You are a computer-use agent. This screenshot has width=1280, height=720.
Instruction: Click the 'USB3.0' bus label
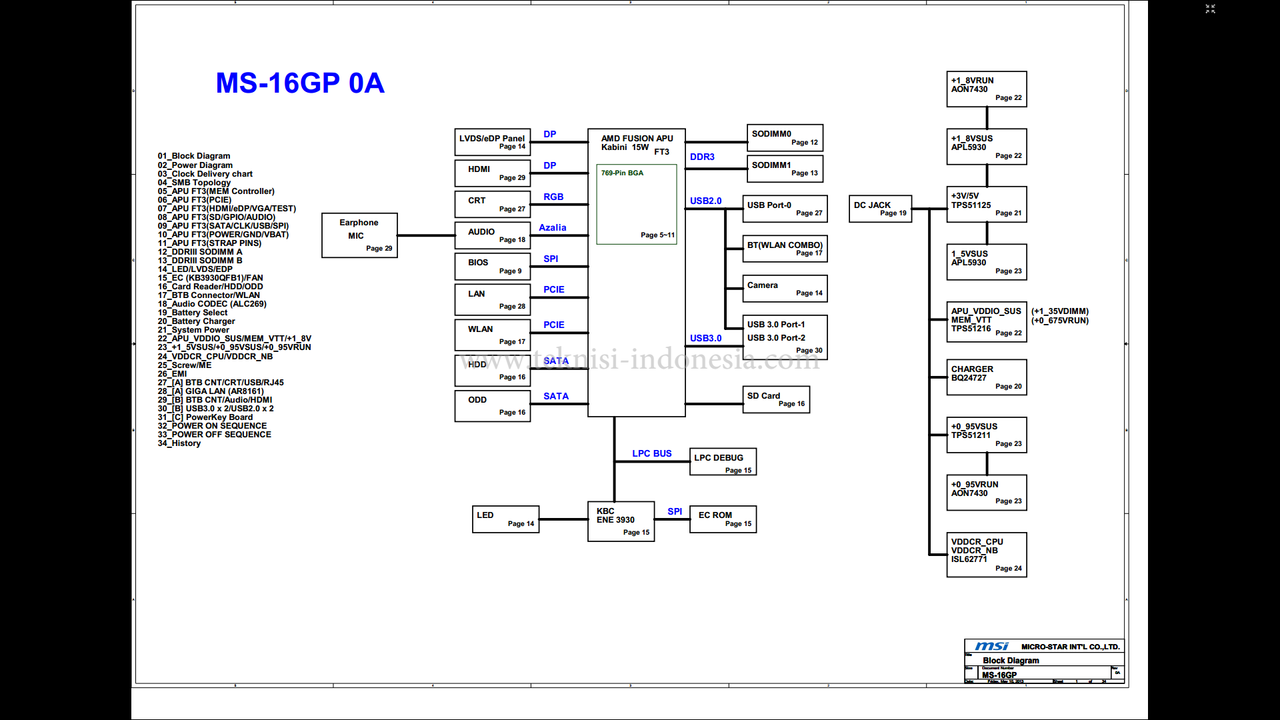705,338
